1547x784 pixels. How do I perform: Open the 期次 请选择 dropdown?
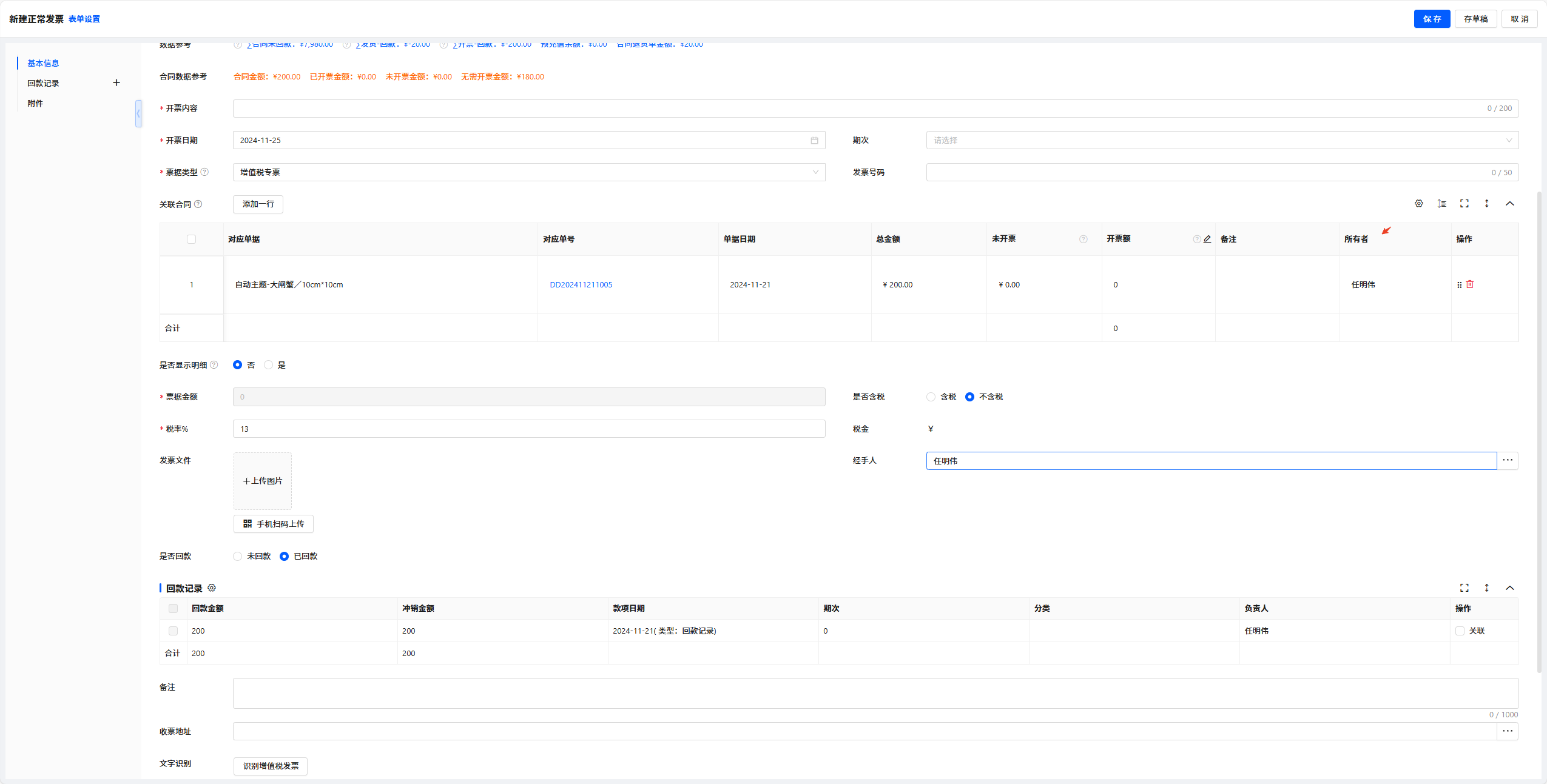1221,141
